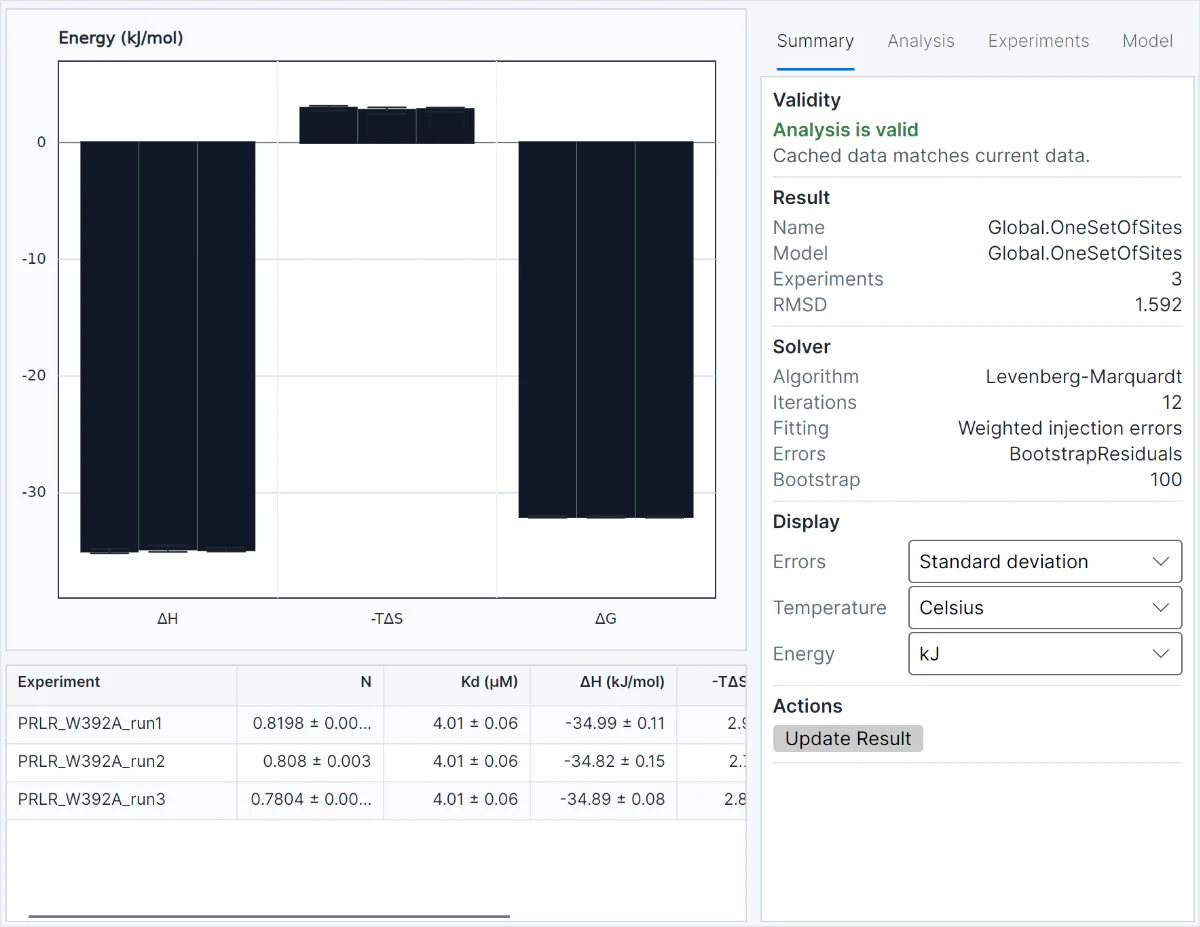Screen dimensions: 1200x927
Task: Click the Iterations value 12
Action: 1172,403
